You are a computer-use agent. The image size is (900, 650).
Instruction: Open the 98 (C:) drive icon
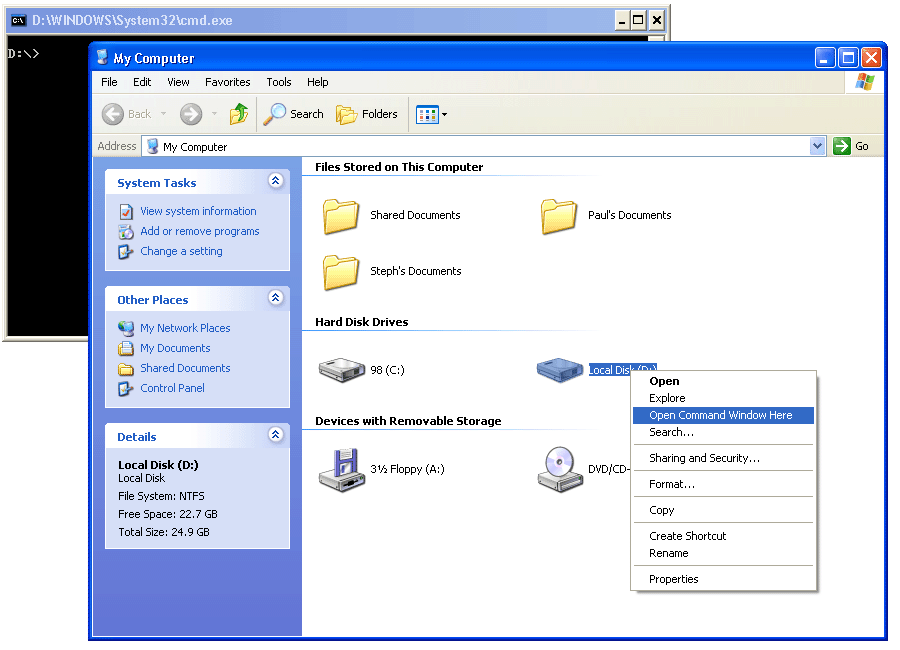[x=342, y=370]
